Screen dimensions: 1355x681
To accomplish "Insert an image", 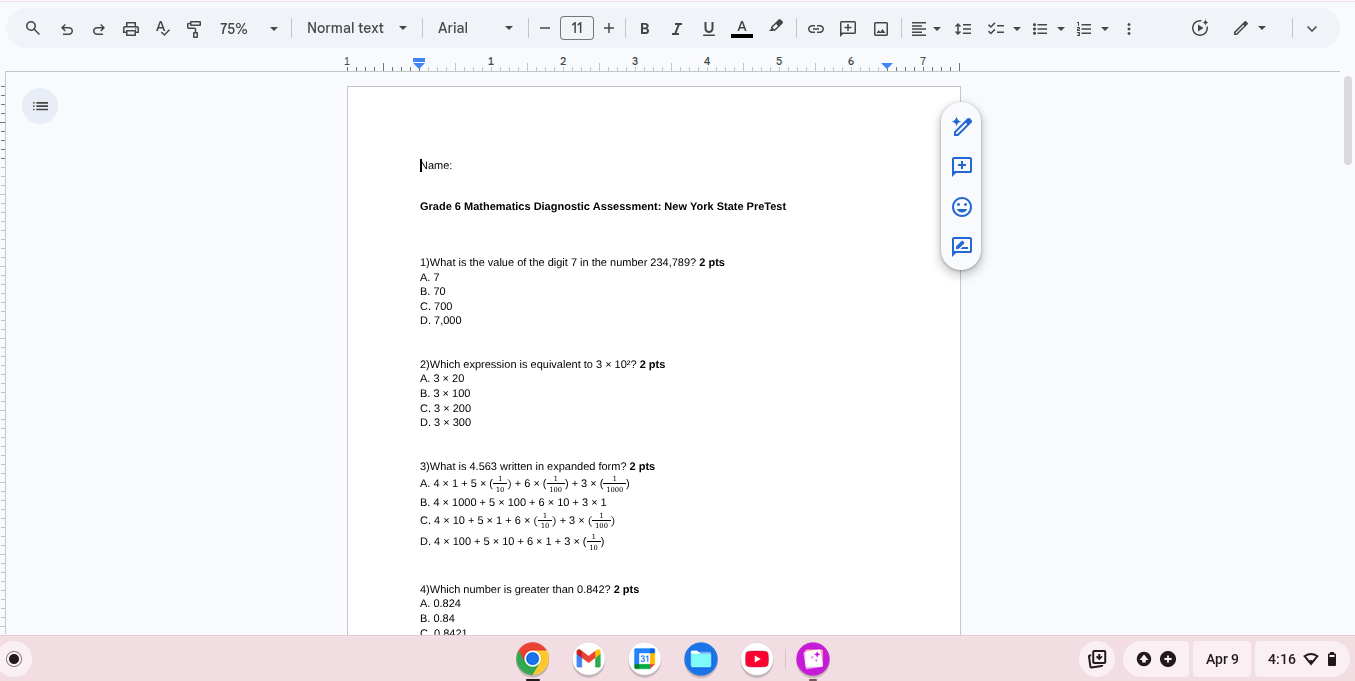I will (x=879, y=28).
